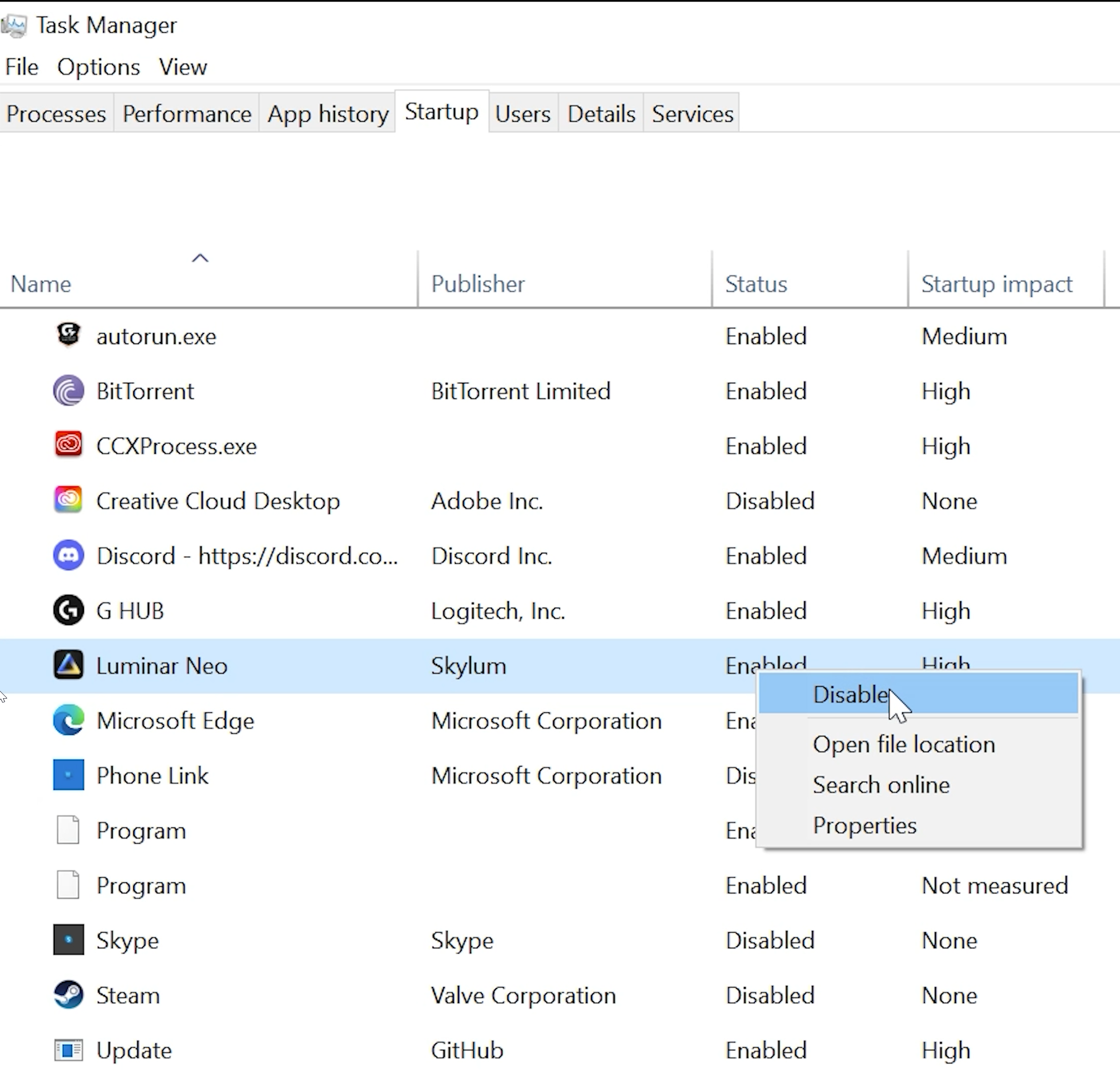The width and height of the screenshot is (1120, 1076).
Task: Select the CCXProcess.exe entry name
Action: pos(176,446)
